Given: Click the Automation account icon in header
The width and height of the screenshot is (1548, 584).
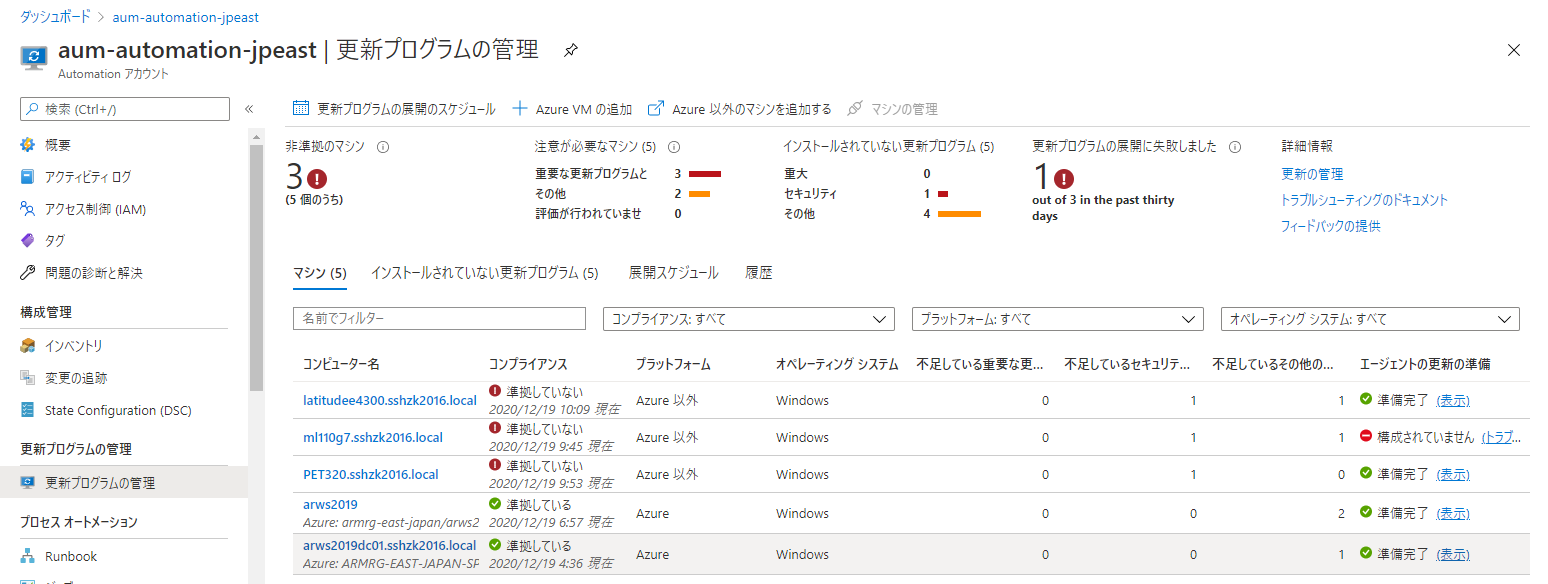Looking at the screenshot, I should click(35, 57).
